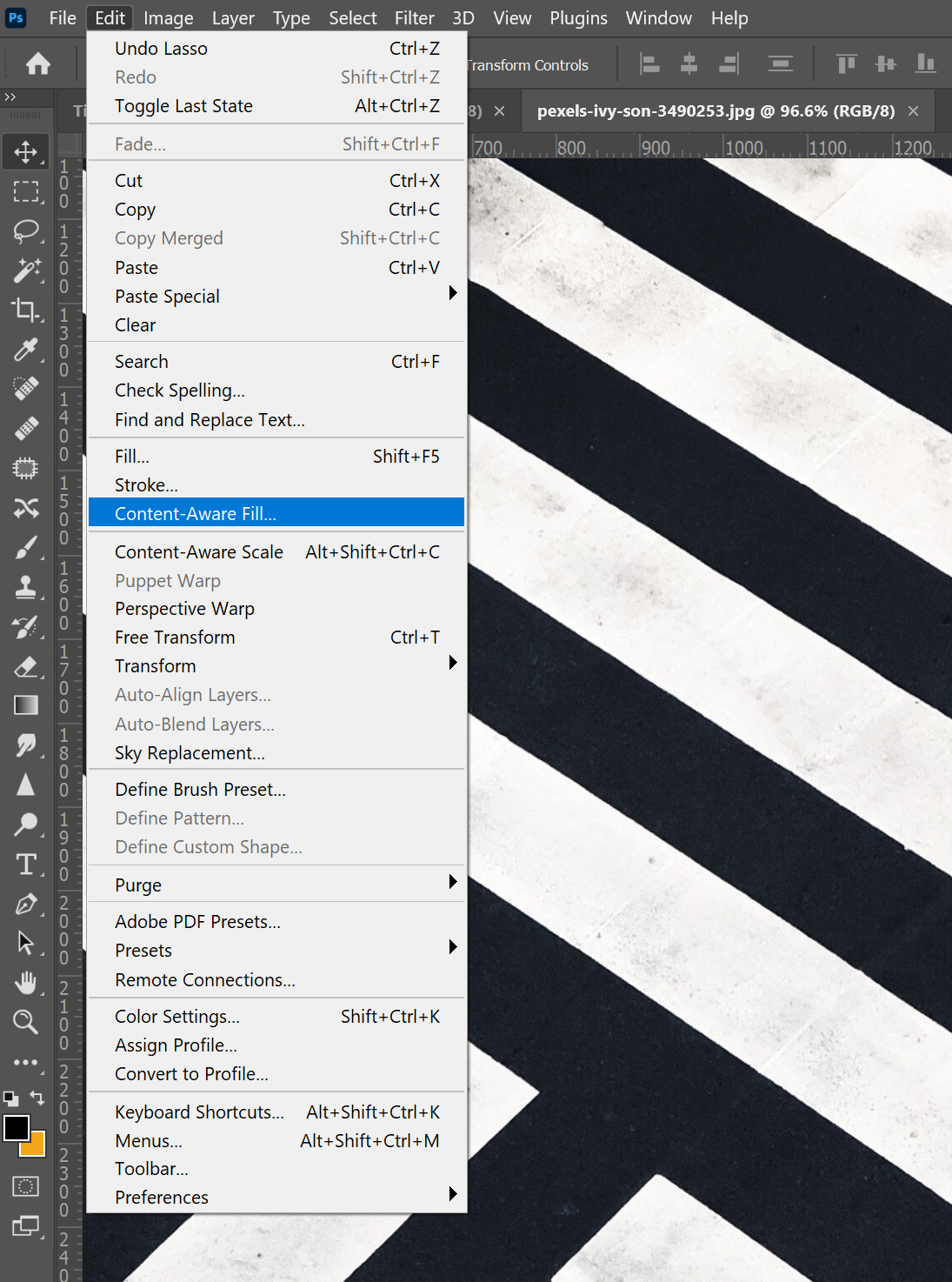Select the Pen tool
This screenshot has width=952, height=1282.
coord(26,904)
